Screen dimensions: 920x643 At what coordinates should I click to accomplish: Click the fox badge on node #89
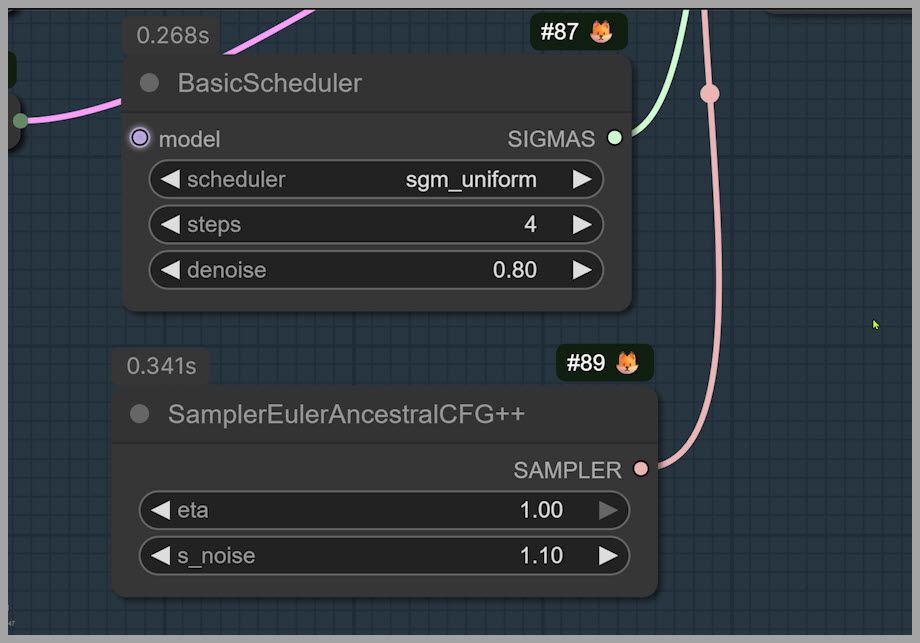(x=627, y=363)
